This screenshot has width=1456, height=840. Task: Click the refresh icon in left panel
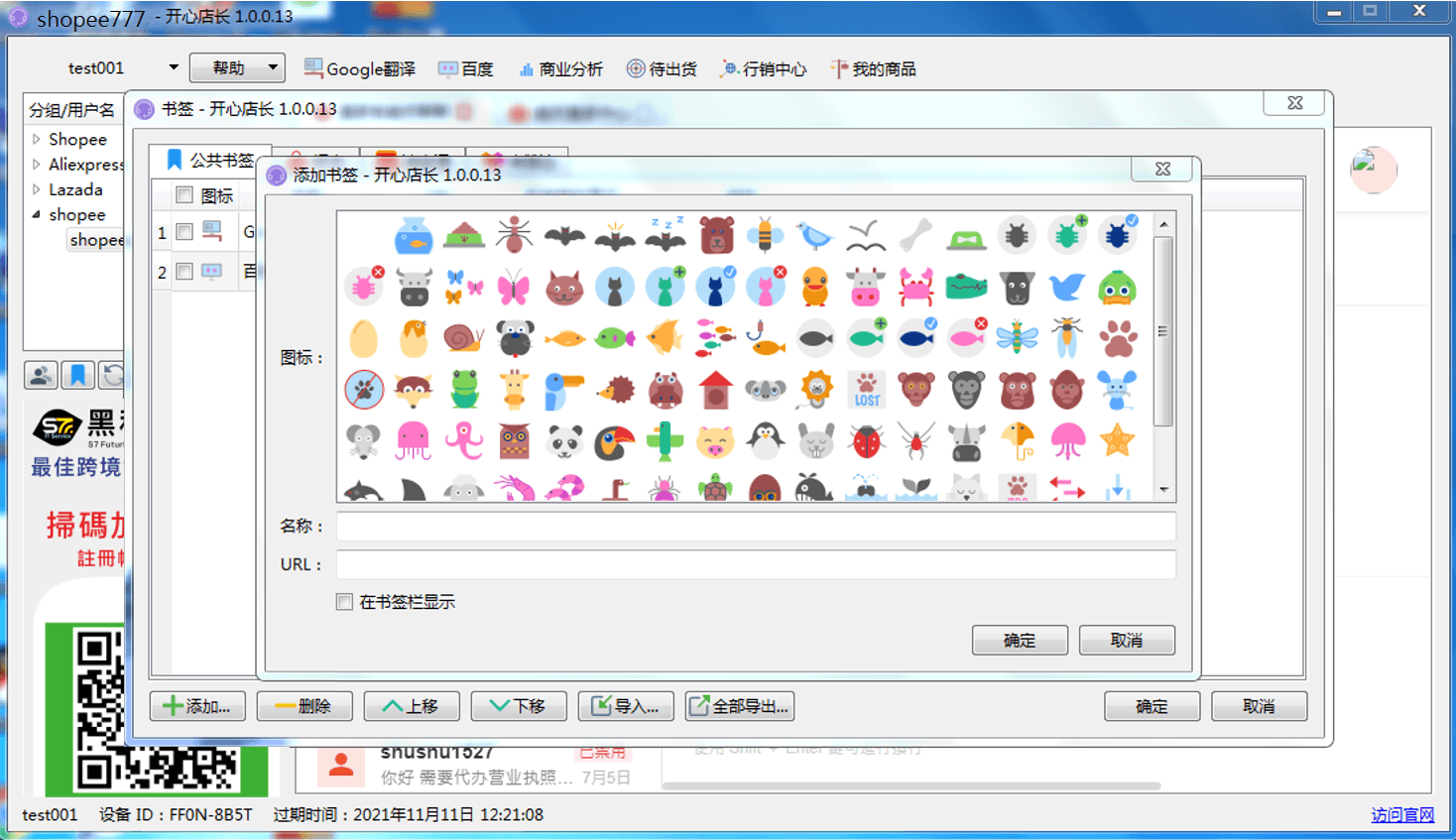pos(112,375)
